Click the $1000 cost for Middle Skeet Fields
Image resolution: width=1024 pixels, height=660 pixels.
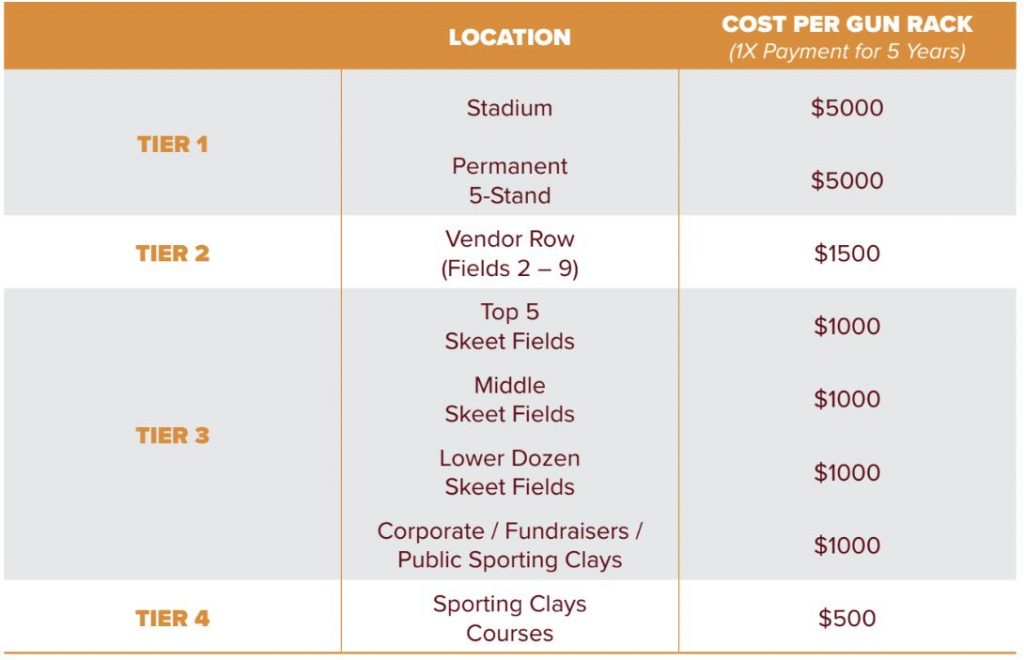pos(847,399)
